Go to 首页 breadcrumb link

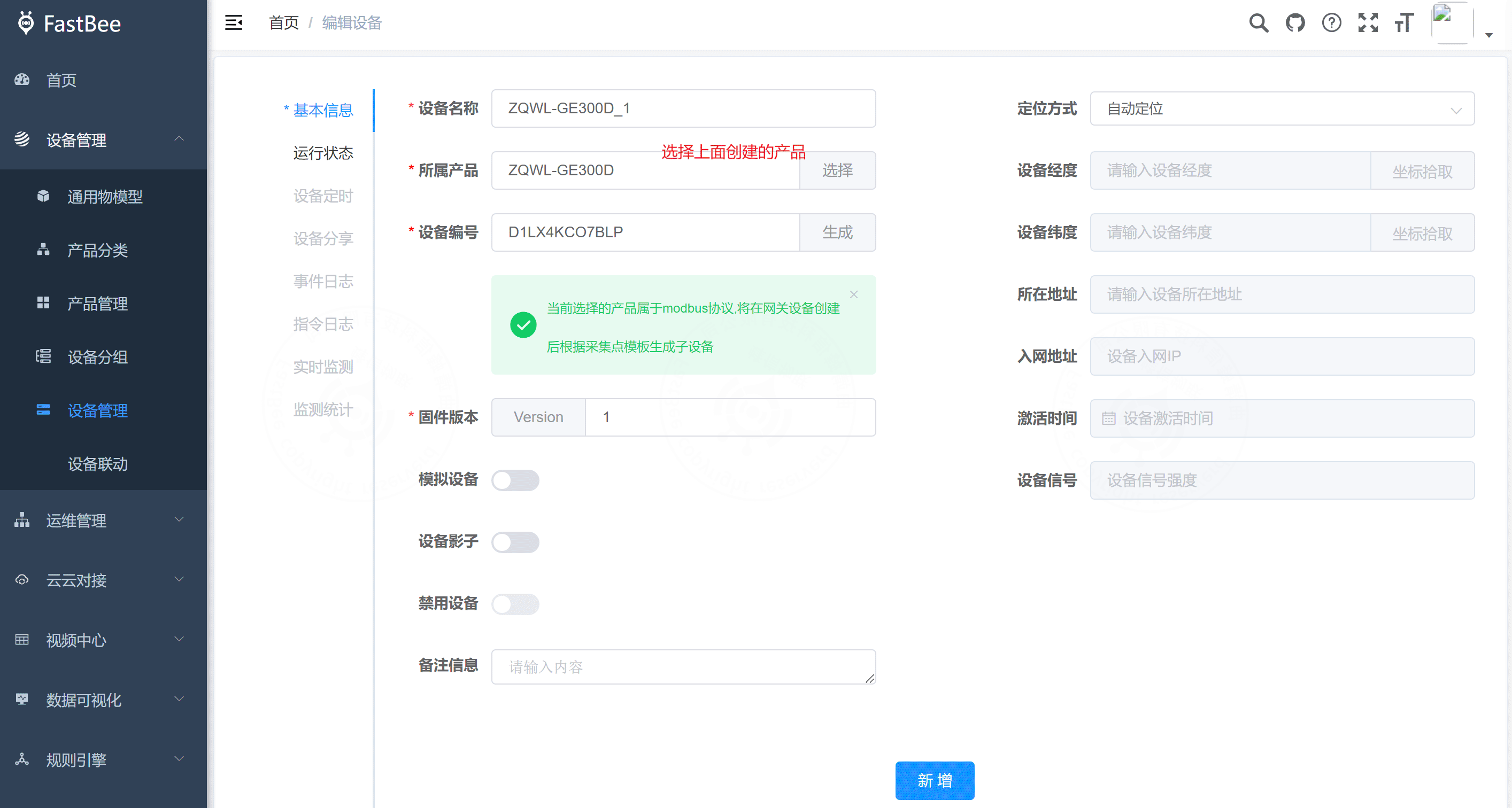(283, 23)
